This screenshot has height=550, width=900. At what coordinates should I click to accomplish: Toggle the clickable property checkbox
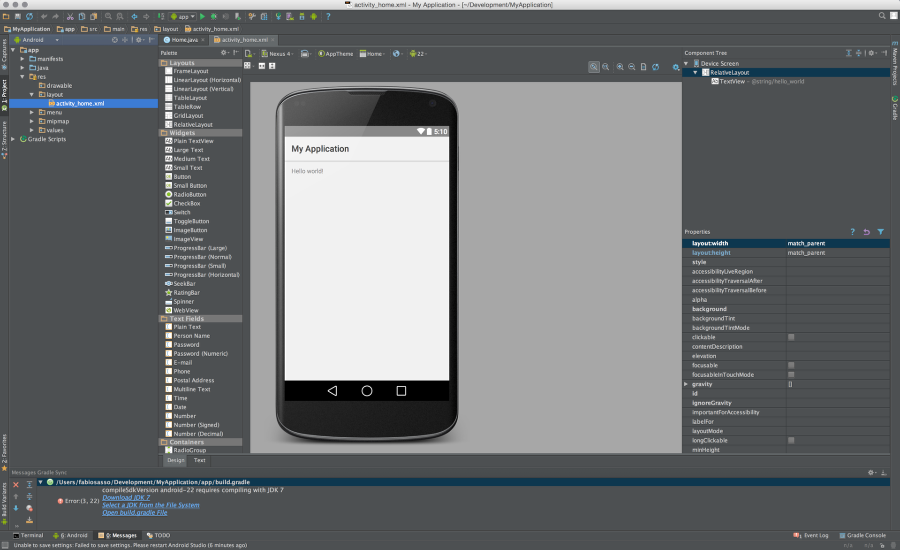click(791, 337)
